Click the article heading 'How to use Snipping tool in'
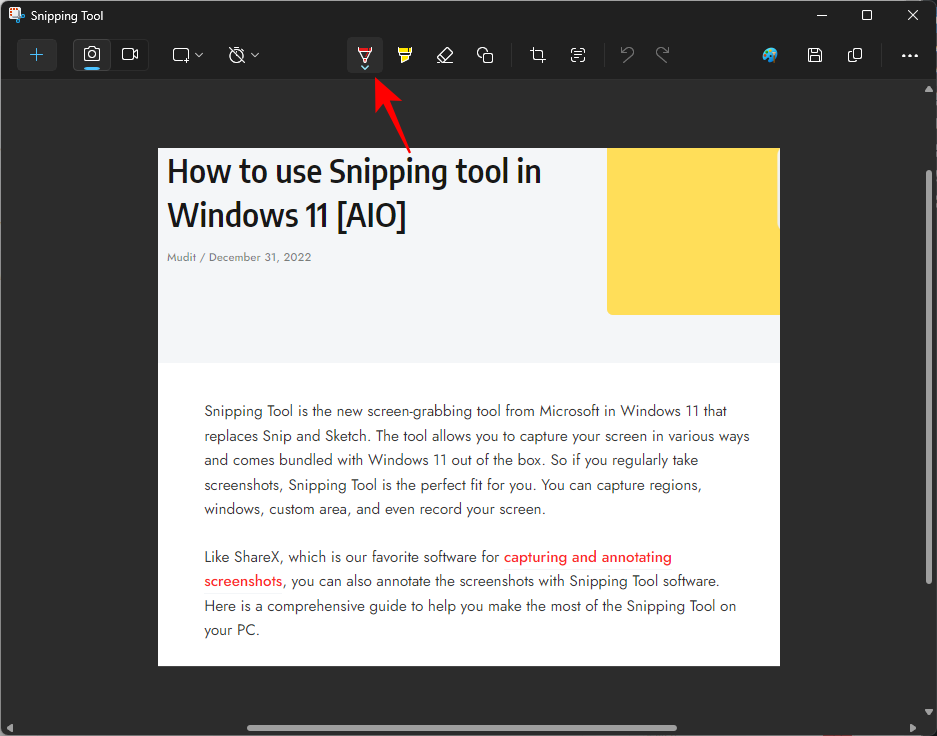The width and height of the screenshot is (937, 736). tap(354, 172)
